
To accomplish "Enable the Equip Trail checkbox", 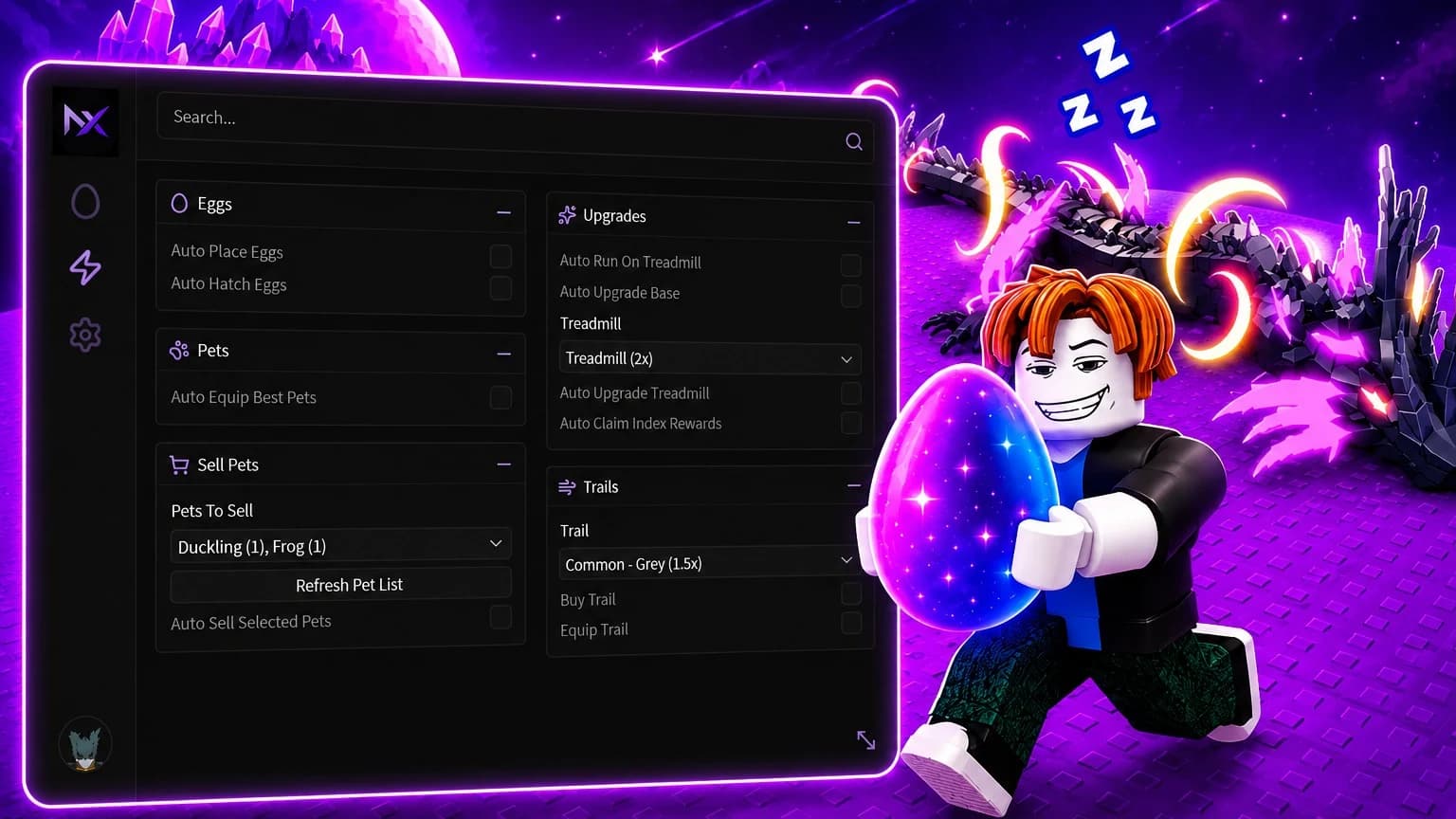I will [x=851, y=623].
